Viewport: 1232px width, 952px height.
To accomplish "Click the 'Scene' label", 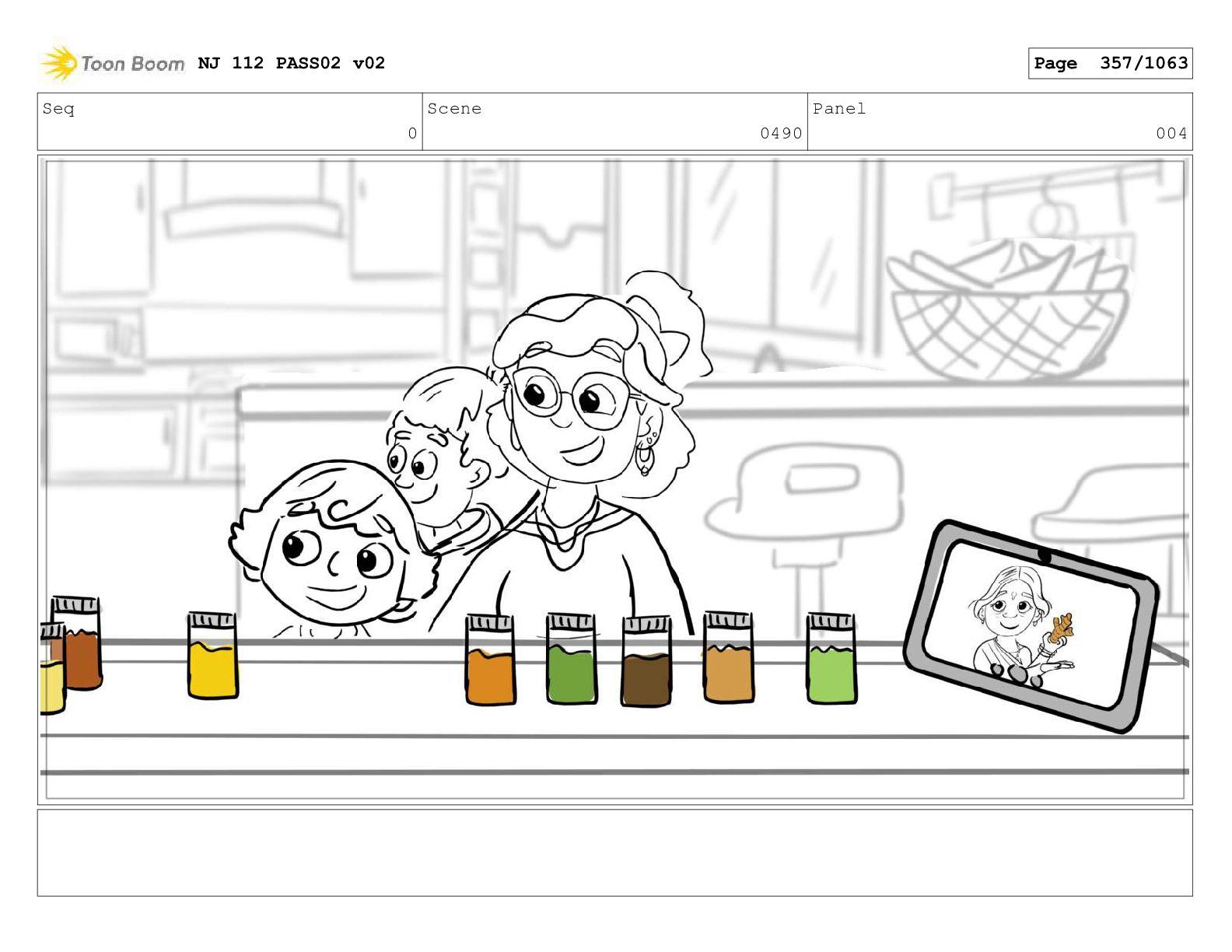I will point(454,109).
